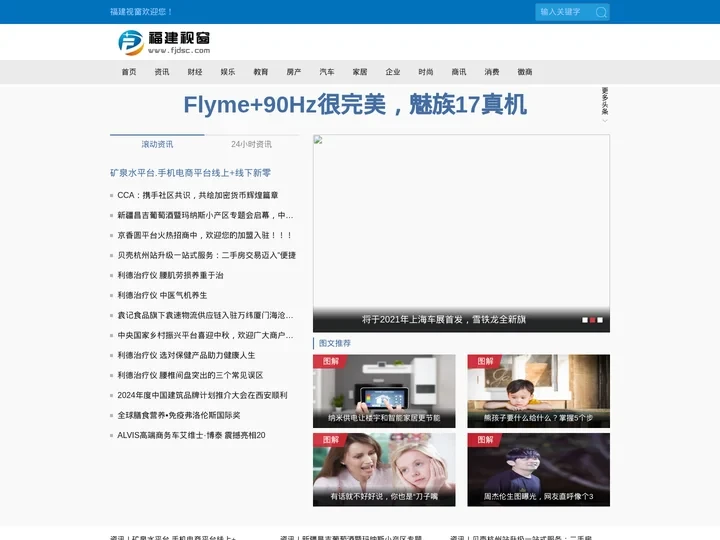Open 利德治疗仪 中医气机养生 link
Screen dimensions: 720x540
click(x=162, y=295)
